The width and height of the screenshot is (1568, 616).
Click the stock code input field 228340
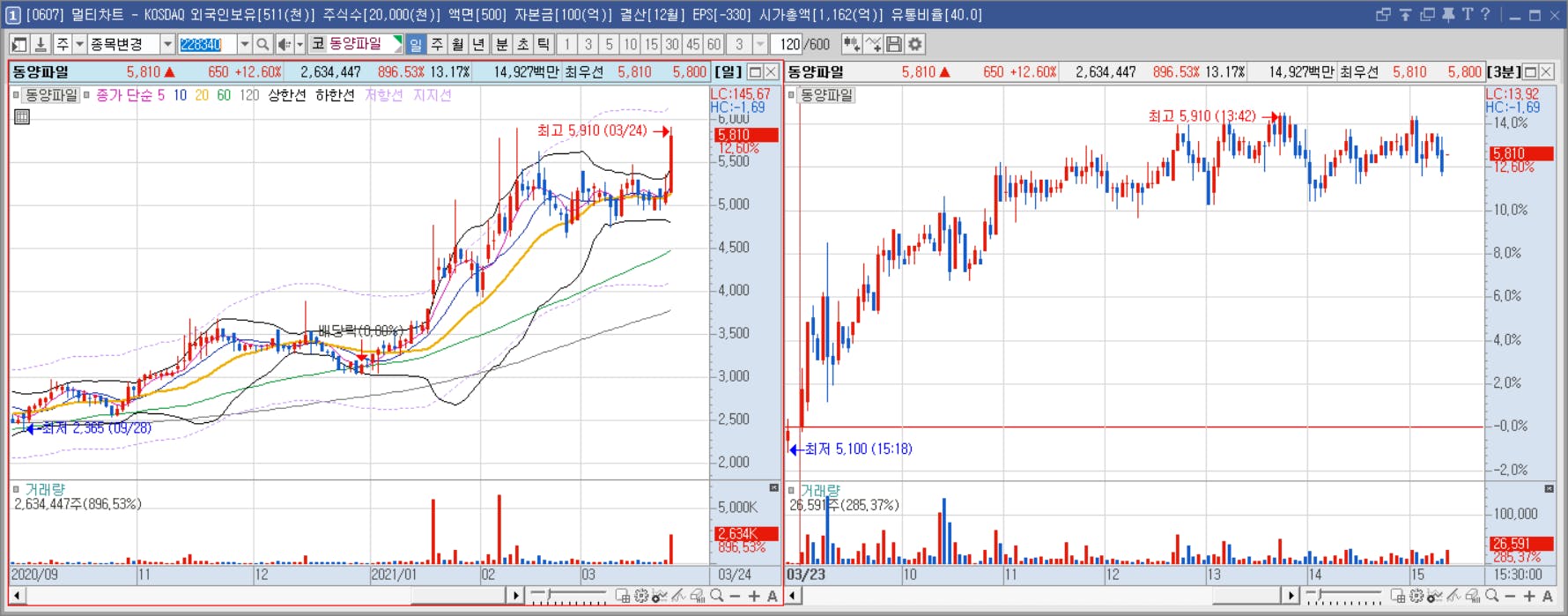207,44
